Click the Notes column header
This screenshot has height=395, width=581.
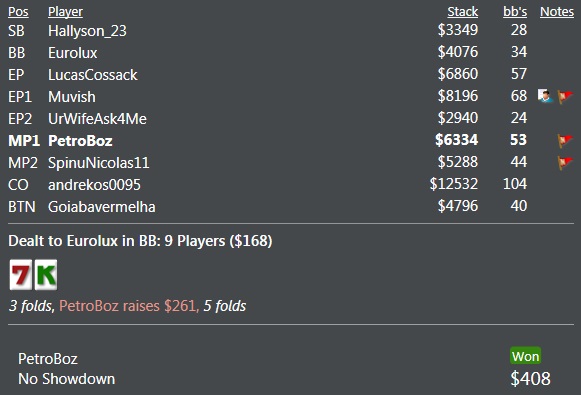pos(557,11)
